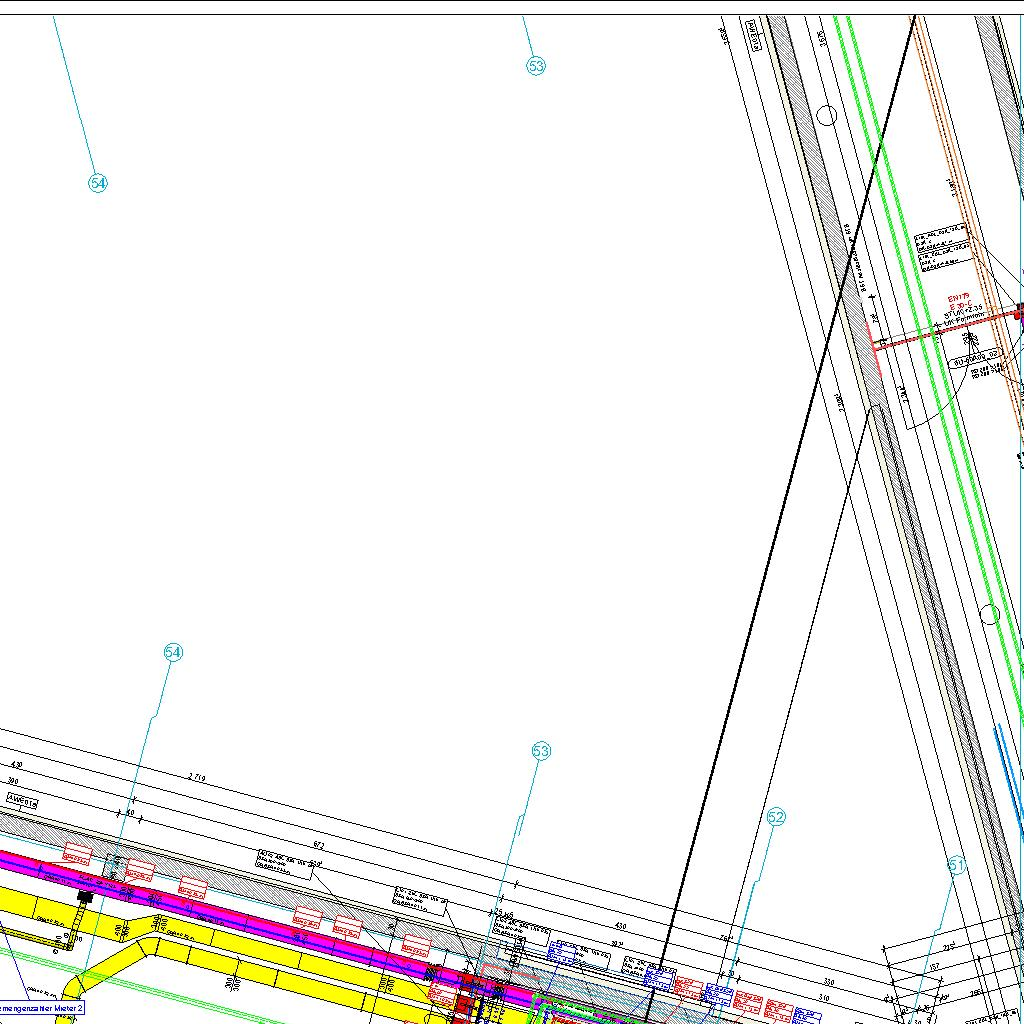Click the 310 dimension text
The image size is (1024, 1024).
[x=824, y=998]
